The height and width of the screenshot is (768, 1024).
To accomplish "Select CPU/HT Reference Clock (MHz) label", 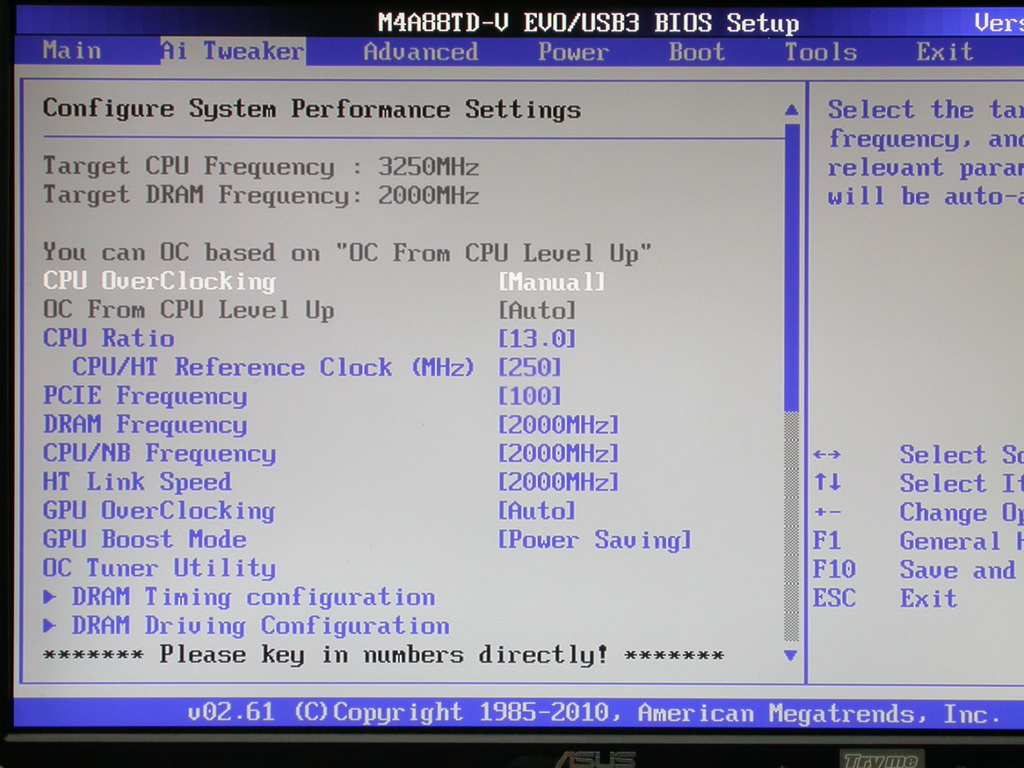I will click(273, 367).
